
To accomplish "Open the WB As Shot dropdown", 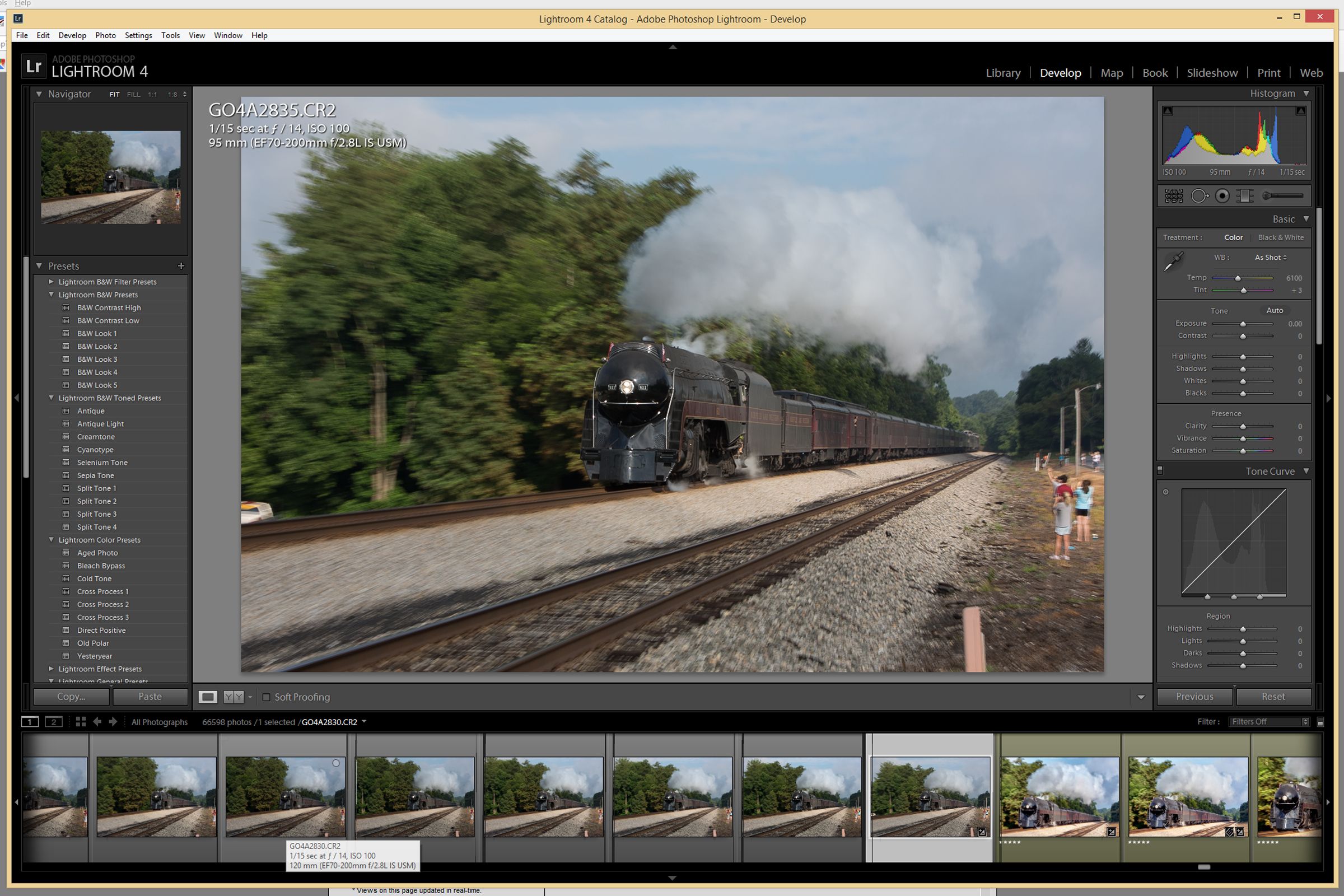I will point(1270,258).
